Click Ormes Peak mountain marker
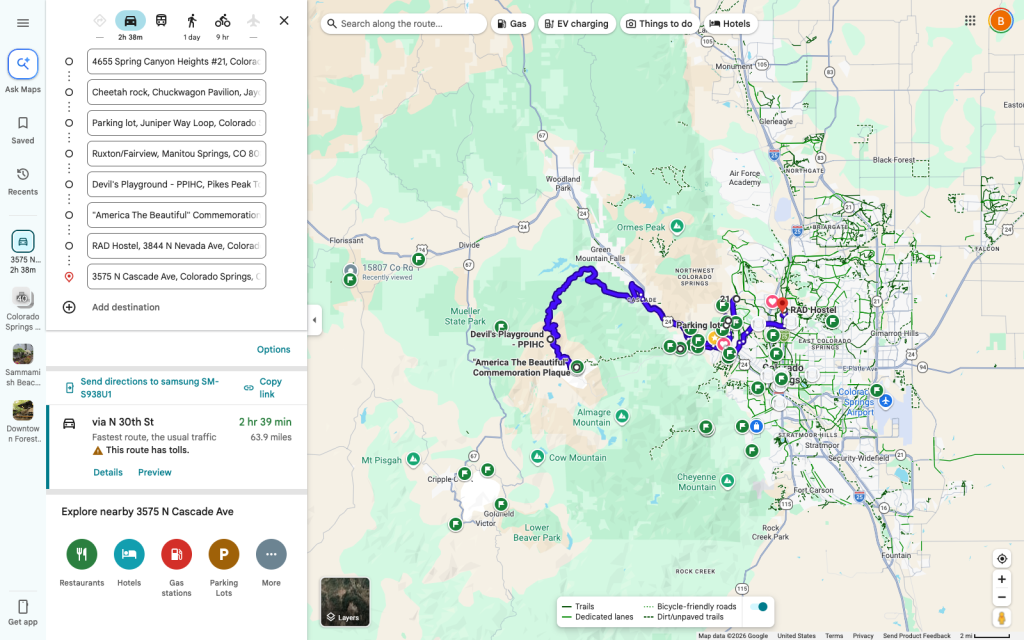This screenshot has width=1024, height=640. click(x=677, y=227)
